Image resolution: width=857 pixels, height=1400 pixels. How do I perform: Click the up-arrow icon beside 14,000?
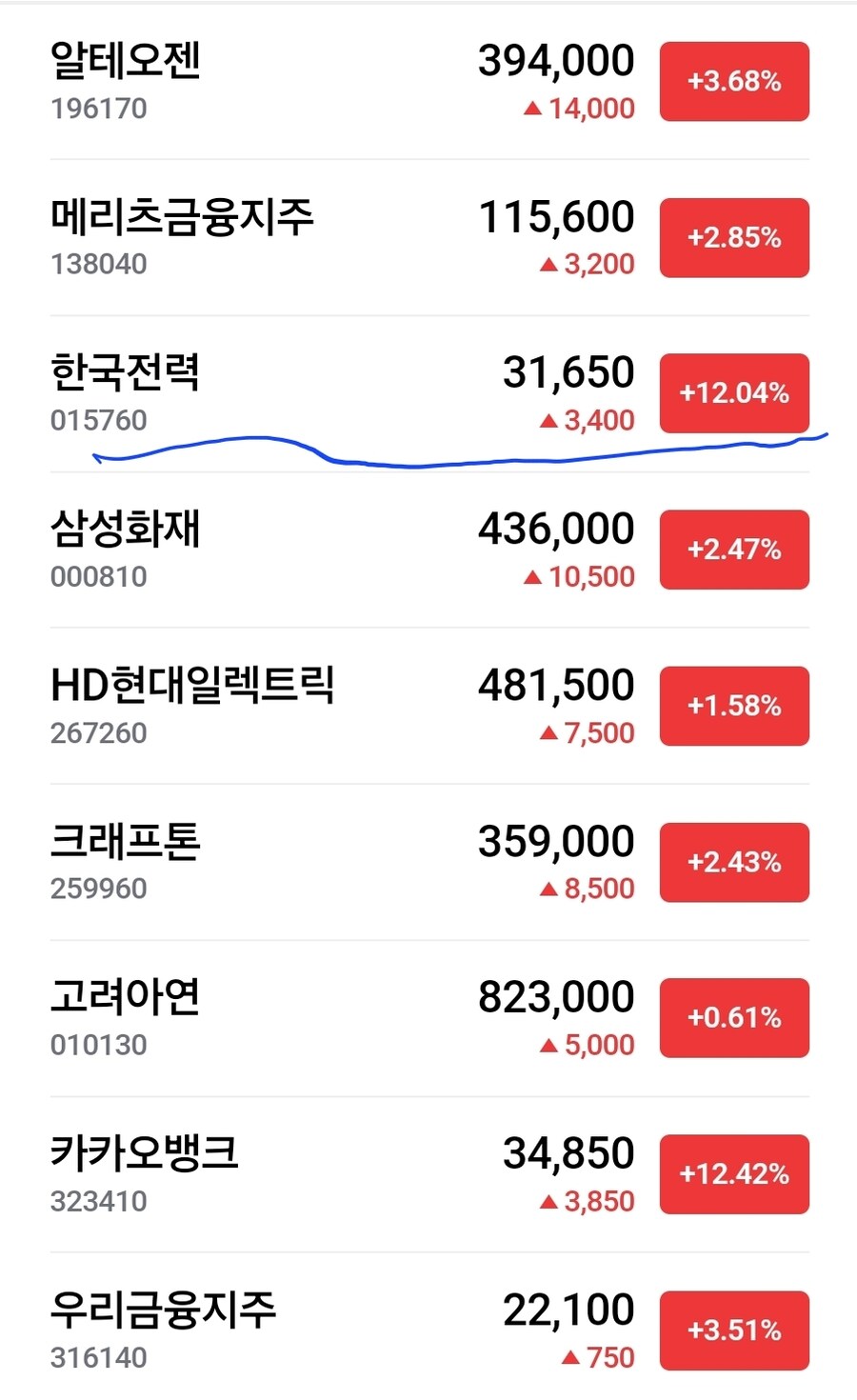[532, 110]
